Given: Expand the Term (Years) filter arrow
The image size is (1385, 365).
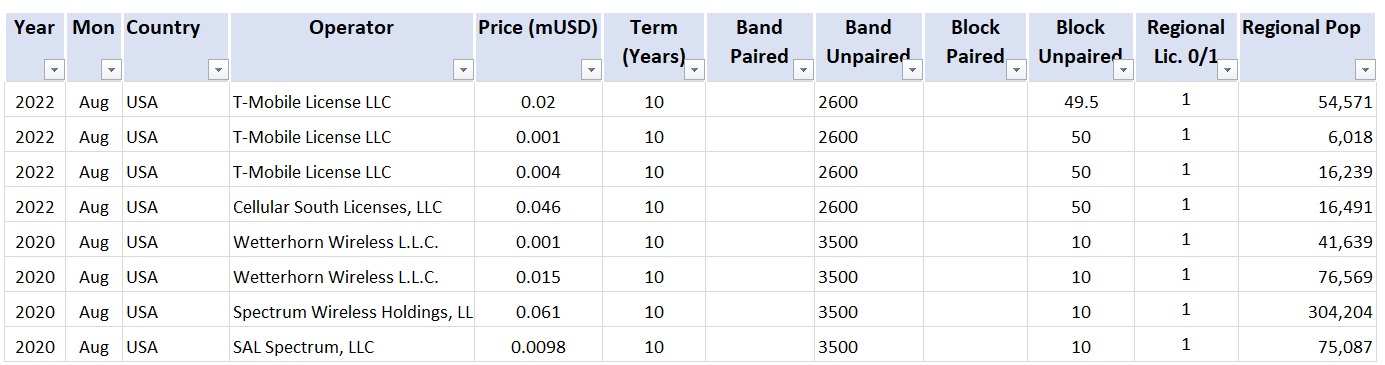Looking at the screenshot, I should click(x=694, y=70).
